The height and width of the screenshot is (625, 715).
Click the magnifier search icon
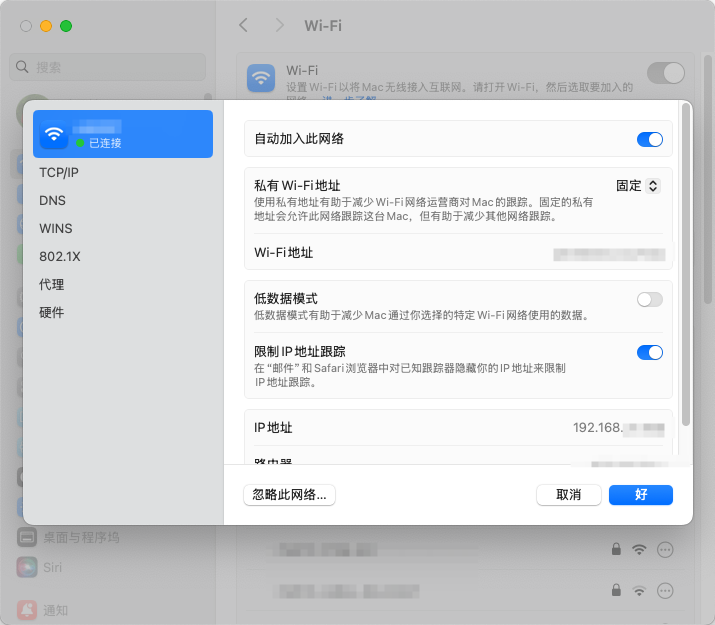[22, 67]
